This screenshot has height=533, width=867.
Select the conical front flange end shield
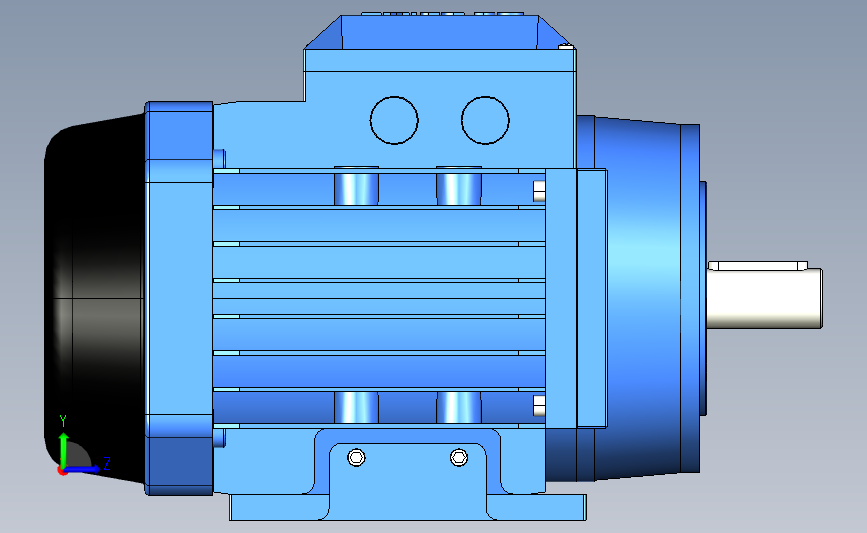pyautogui.click(x=639, y=299)
